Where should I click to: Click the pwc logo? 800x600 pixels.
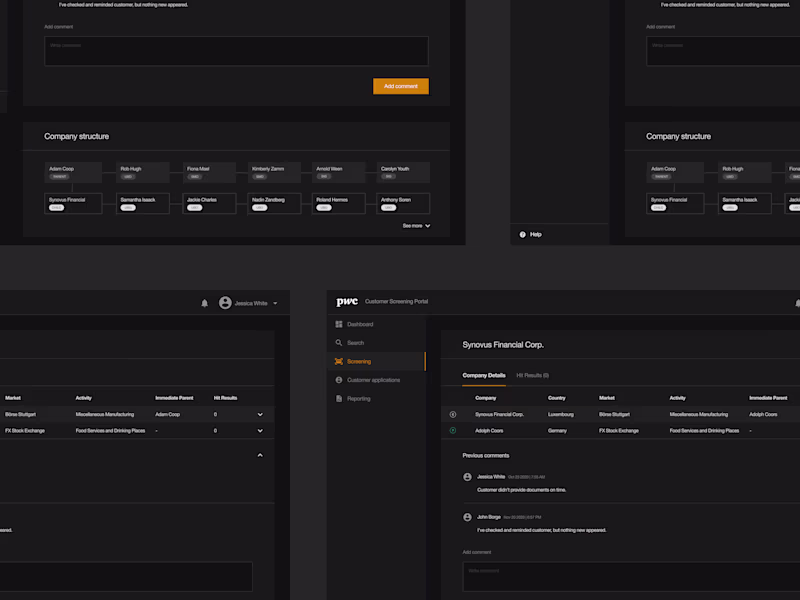(x=347, y=302)
